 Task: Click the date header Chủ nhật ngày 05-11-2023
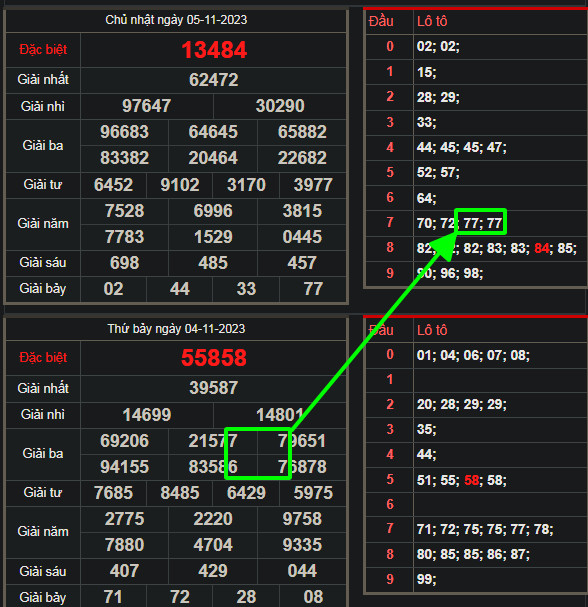point(176,20)
